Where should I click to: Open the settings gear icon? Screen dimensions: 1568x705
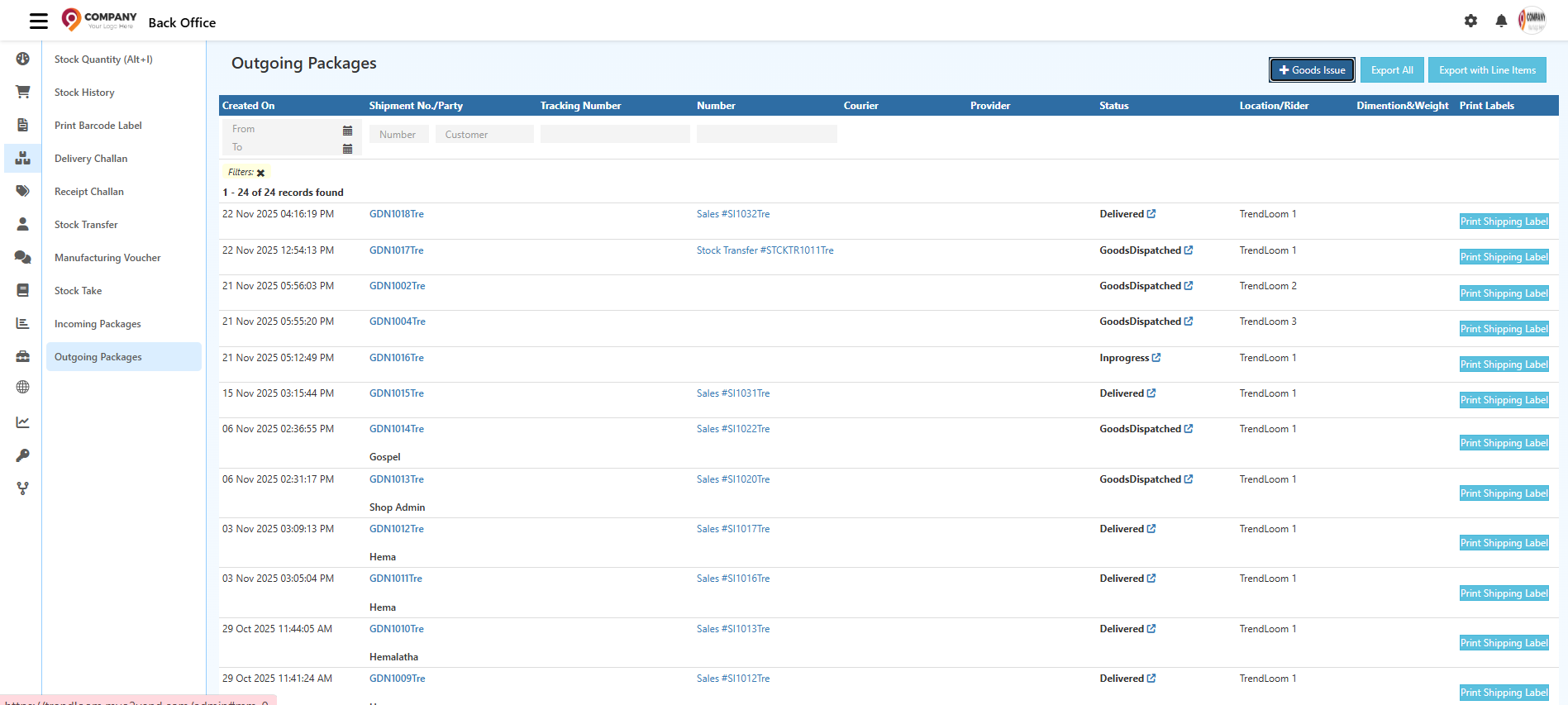(x=1470, y=21)
